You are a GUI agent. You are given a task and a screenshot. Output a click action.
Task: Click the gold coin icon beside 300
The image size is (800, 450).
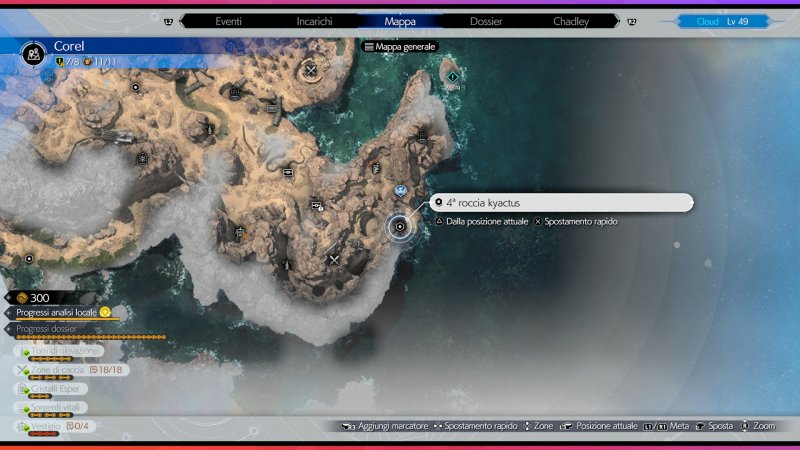tap(21, 298)
